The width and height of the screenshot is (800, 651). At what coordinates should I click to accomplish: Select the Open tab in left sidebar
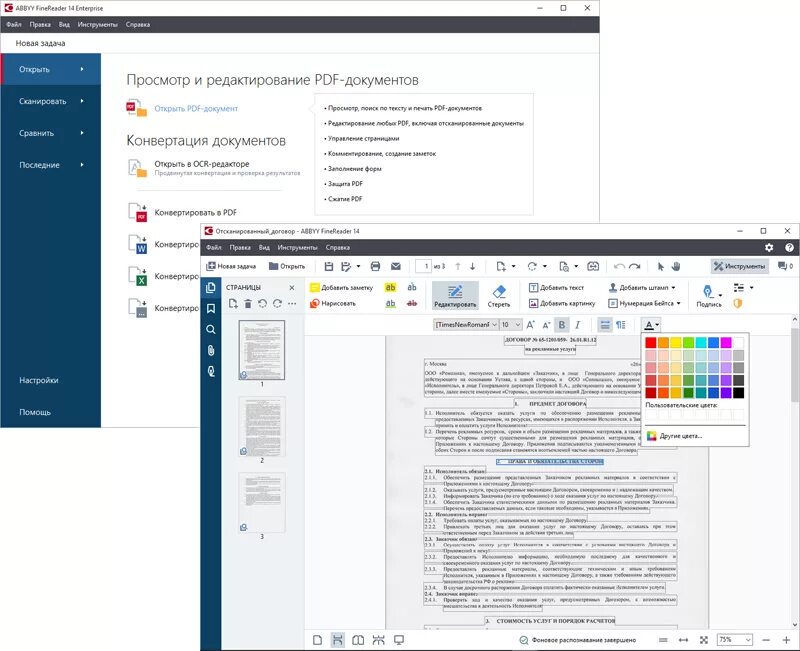tap(51, 69)
